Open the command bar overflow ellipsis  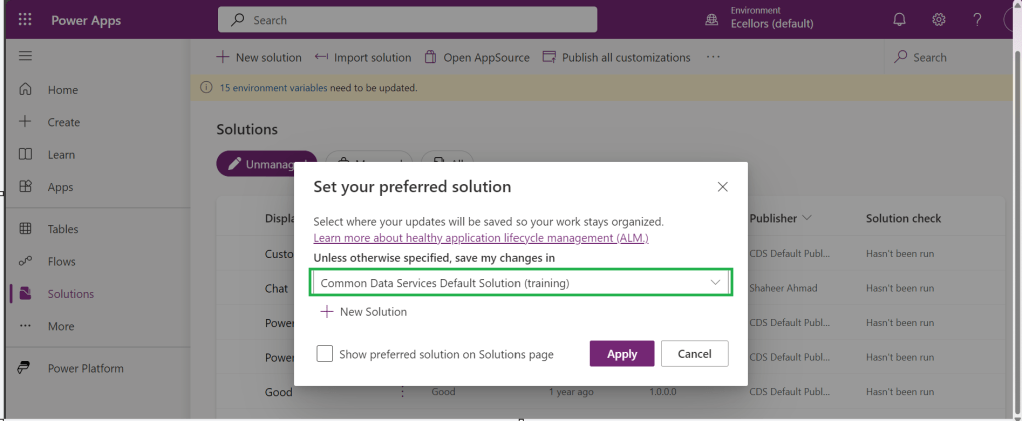[x=713, y=57]
